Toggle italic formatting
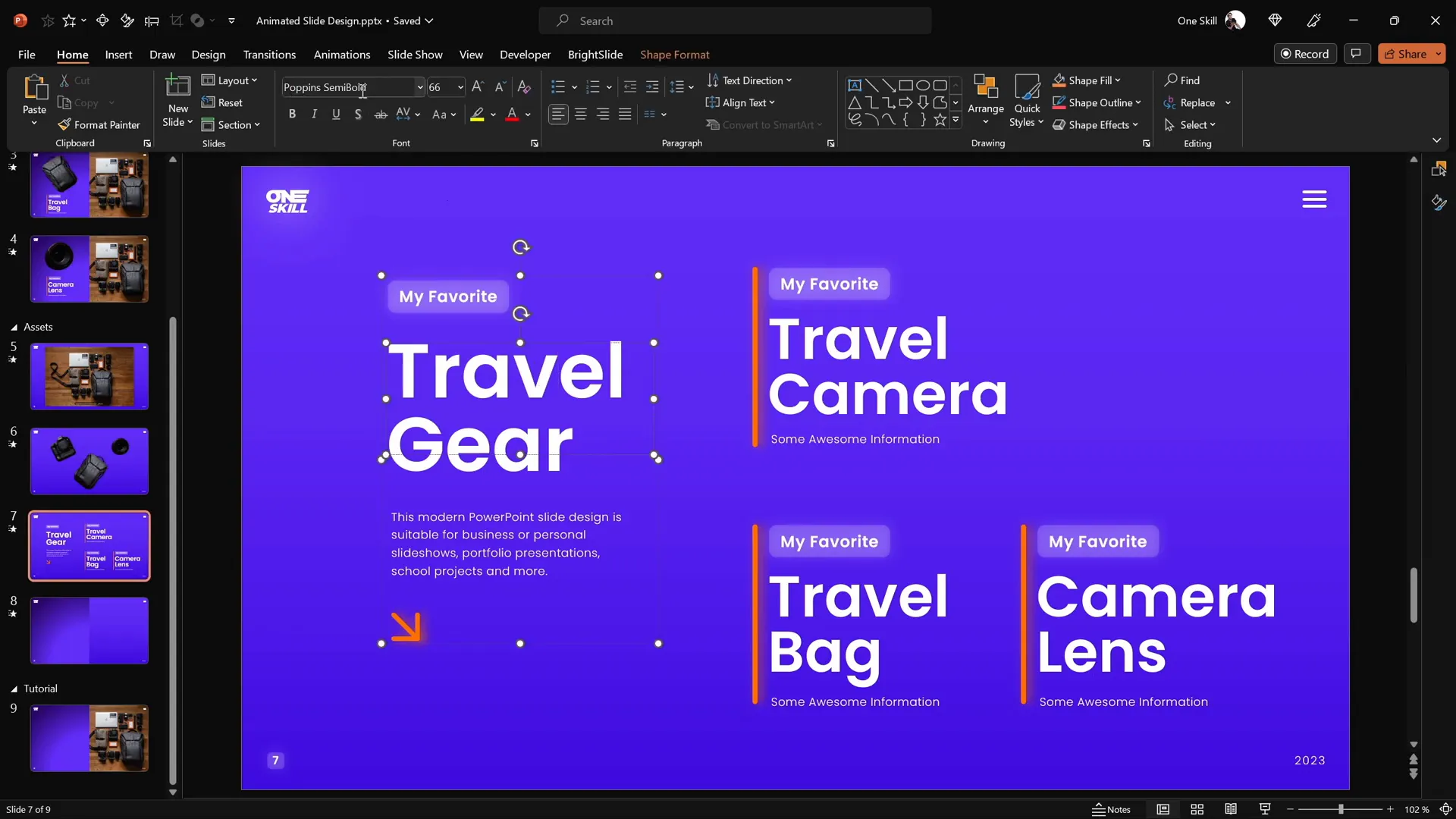Screen dimensions: 1456x819 click(x=314, y=114)
